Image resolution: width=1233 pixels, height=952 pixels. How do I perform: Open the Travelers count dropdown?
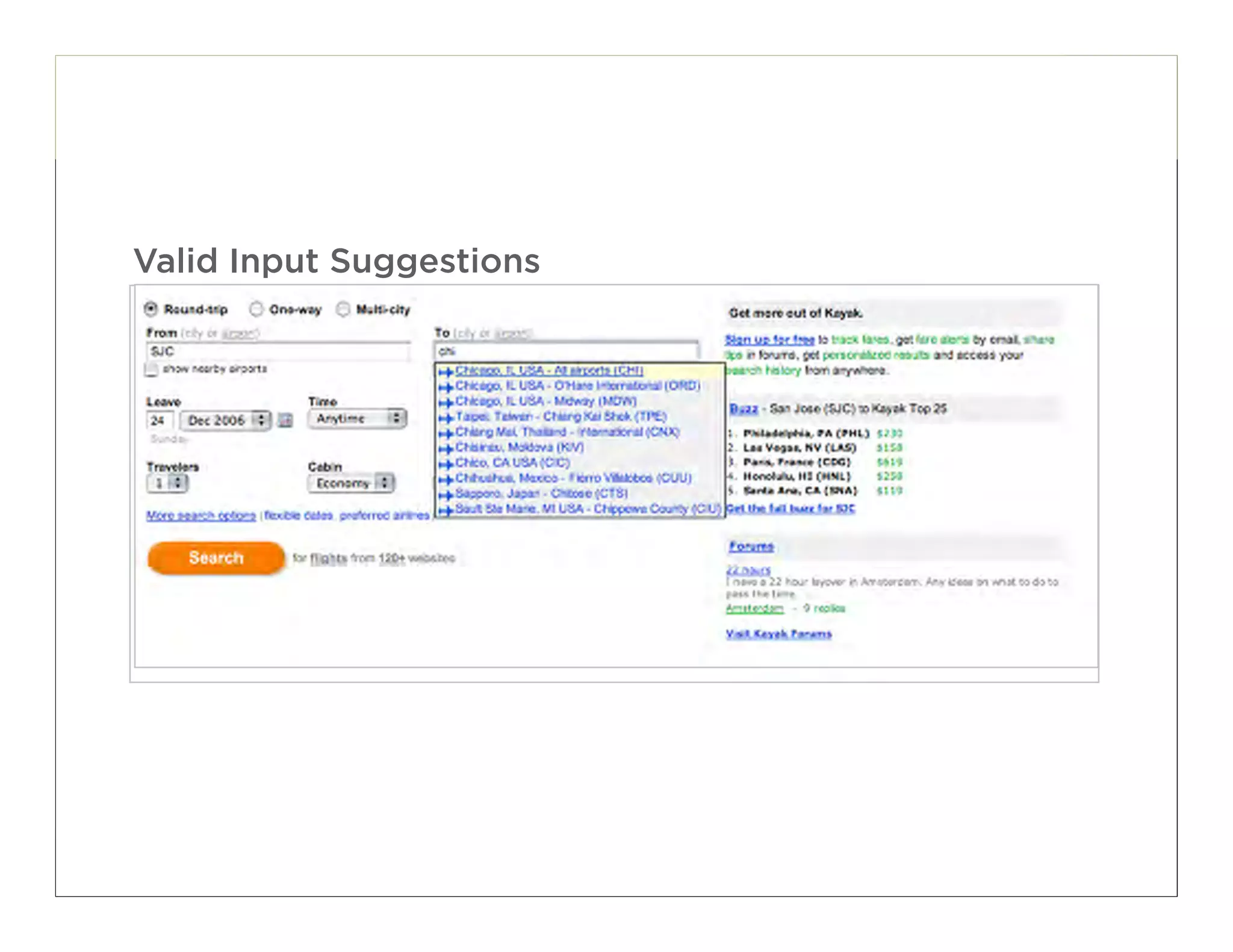[167, 483]
